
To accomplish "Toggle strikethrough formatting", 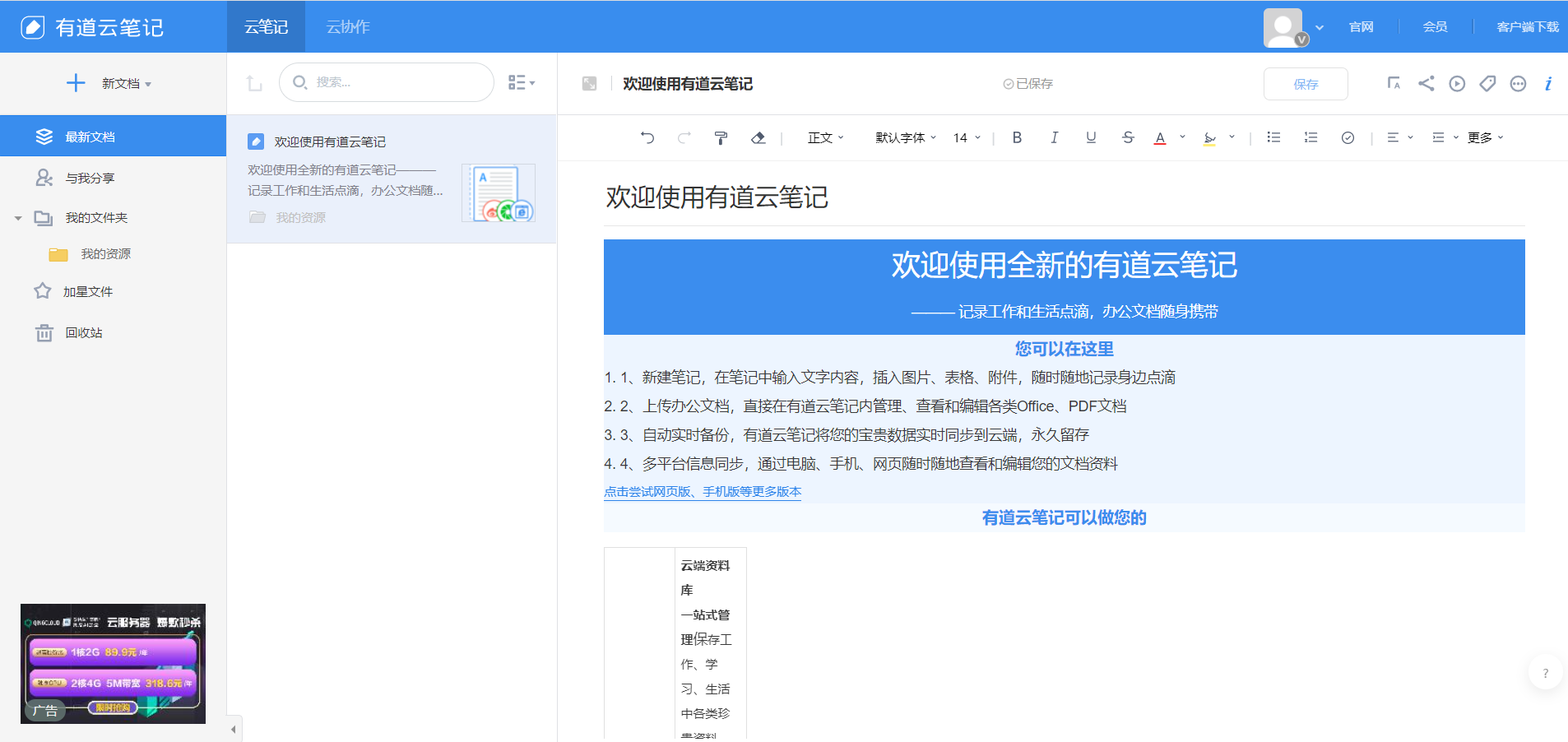I will tap(1128, 137).
